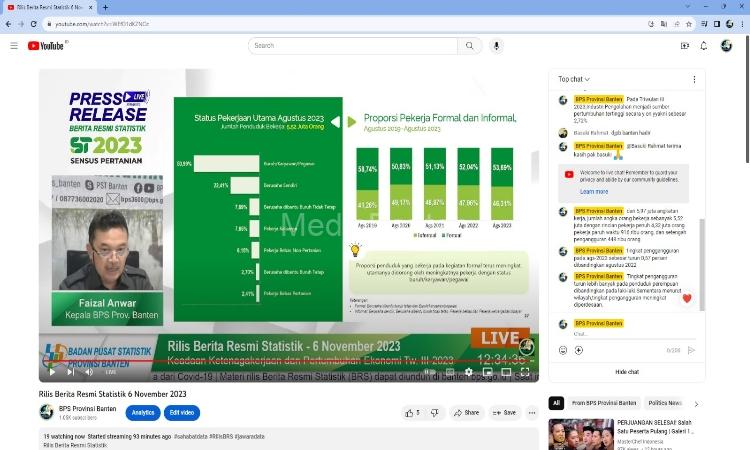Click the search magnifier button
750x450 pixels.
coord(471,46)
